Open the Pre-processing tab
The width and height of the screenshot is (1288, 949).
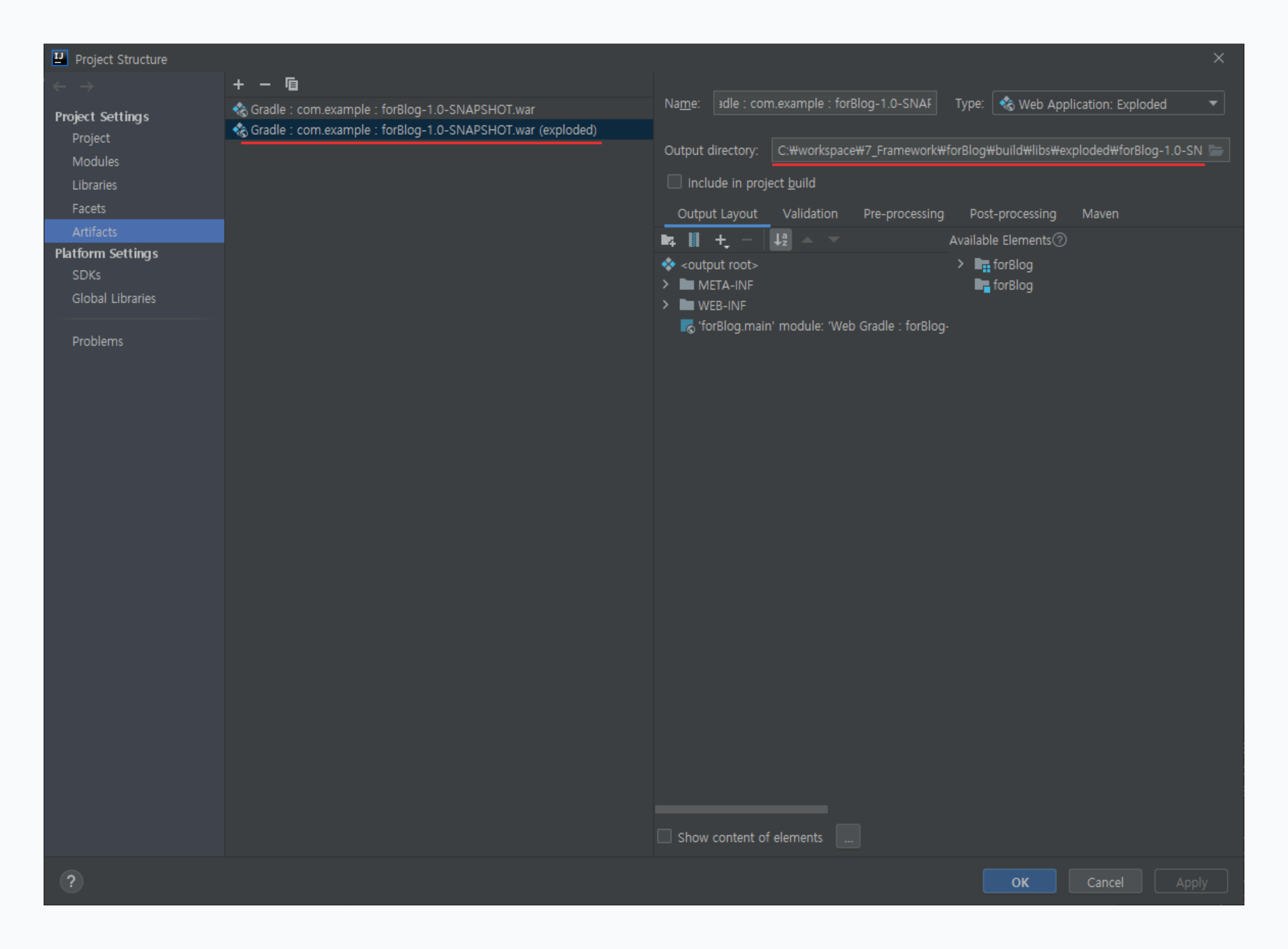(x=903, y=214)
